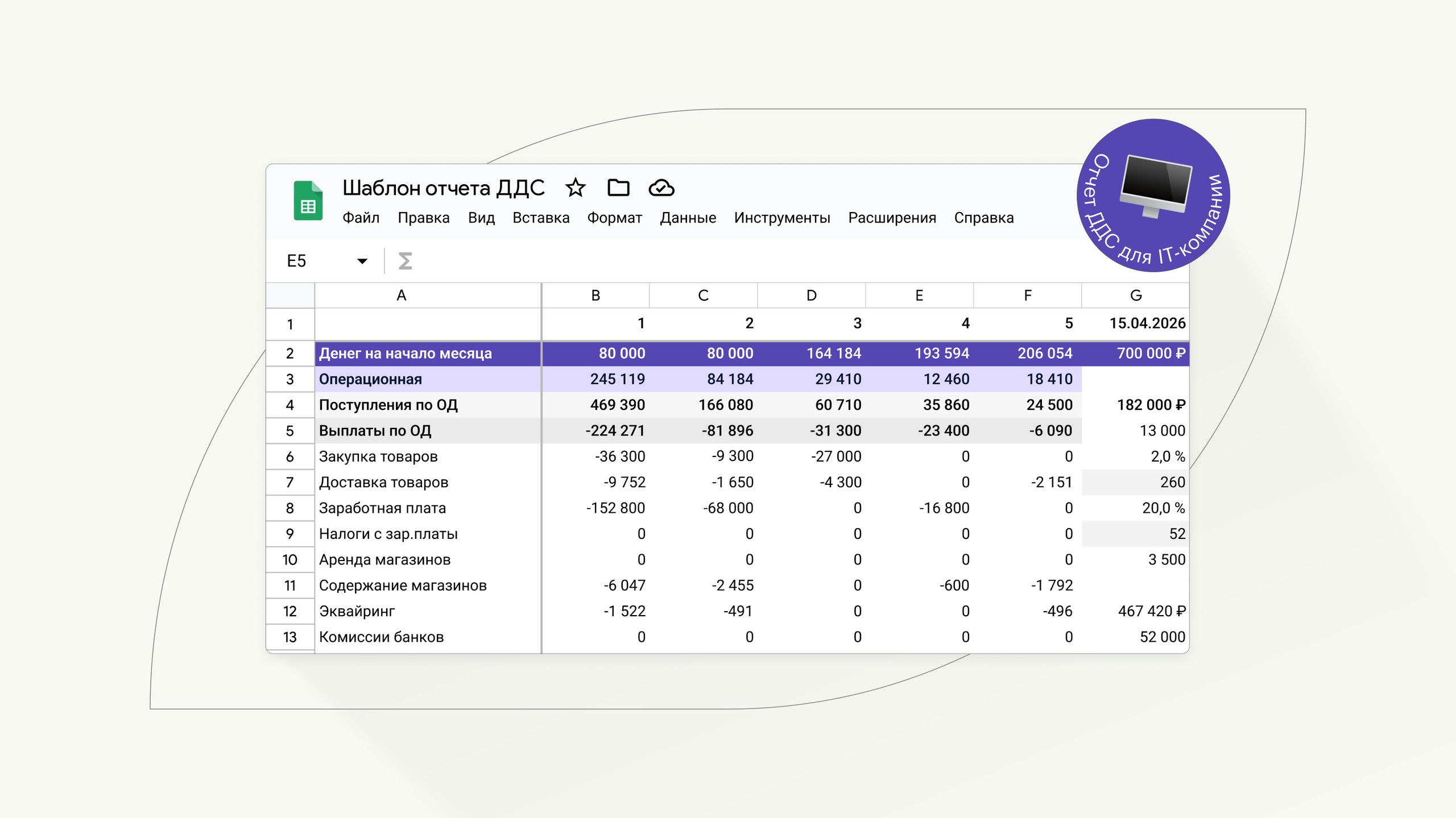Open the Данные menu

(688, 218)
